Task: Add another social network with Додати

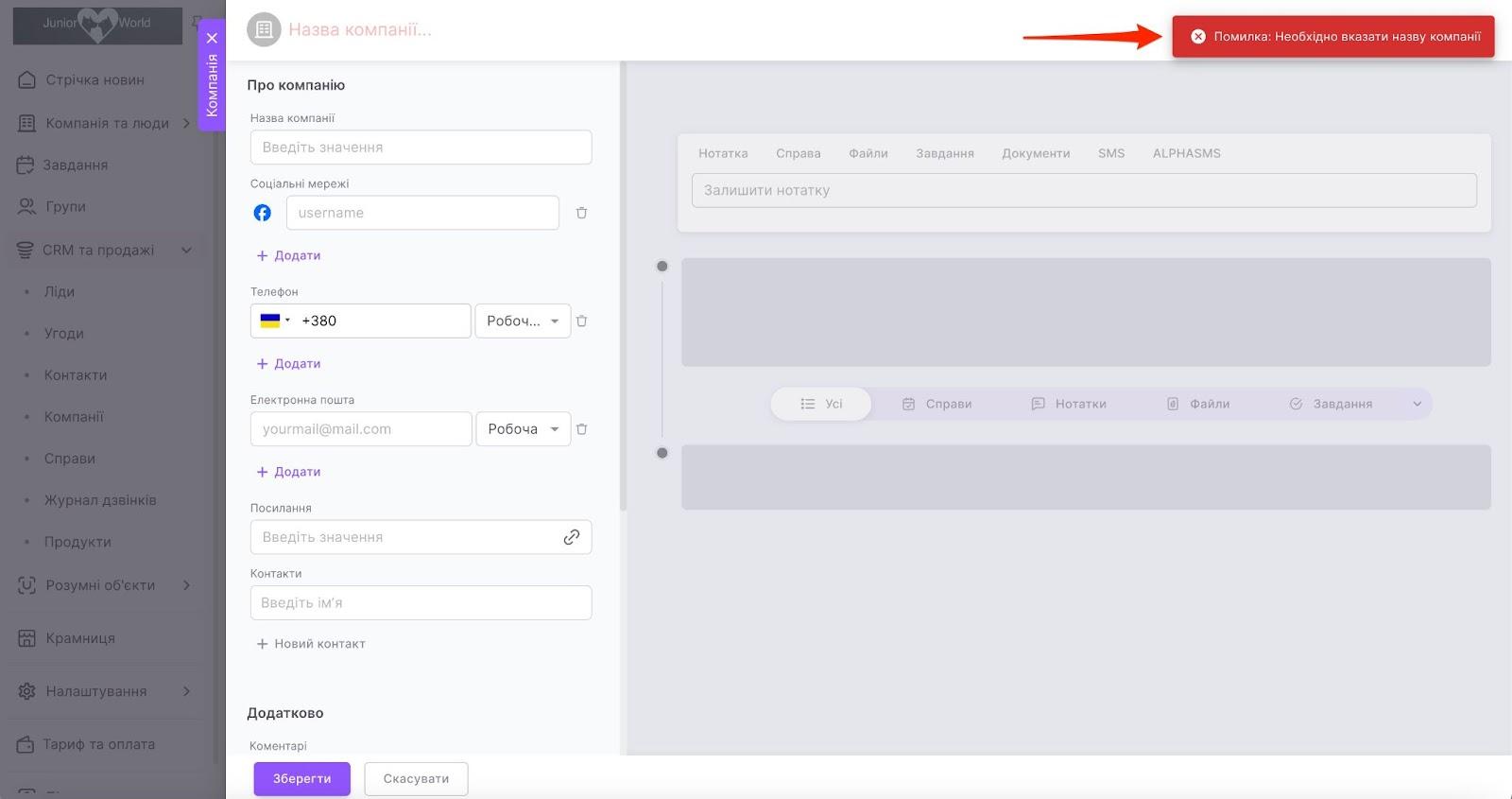Action: [288, 255]
